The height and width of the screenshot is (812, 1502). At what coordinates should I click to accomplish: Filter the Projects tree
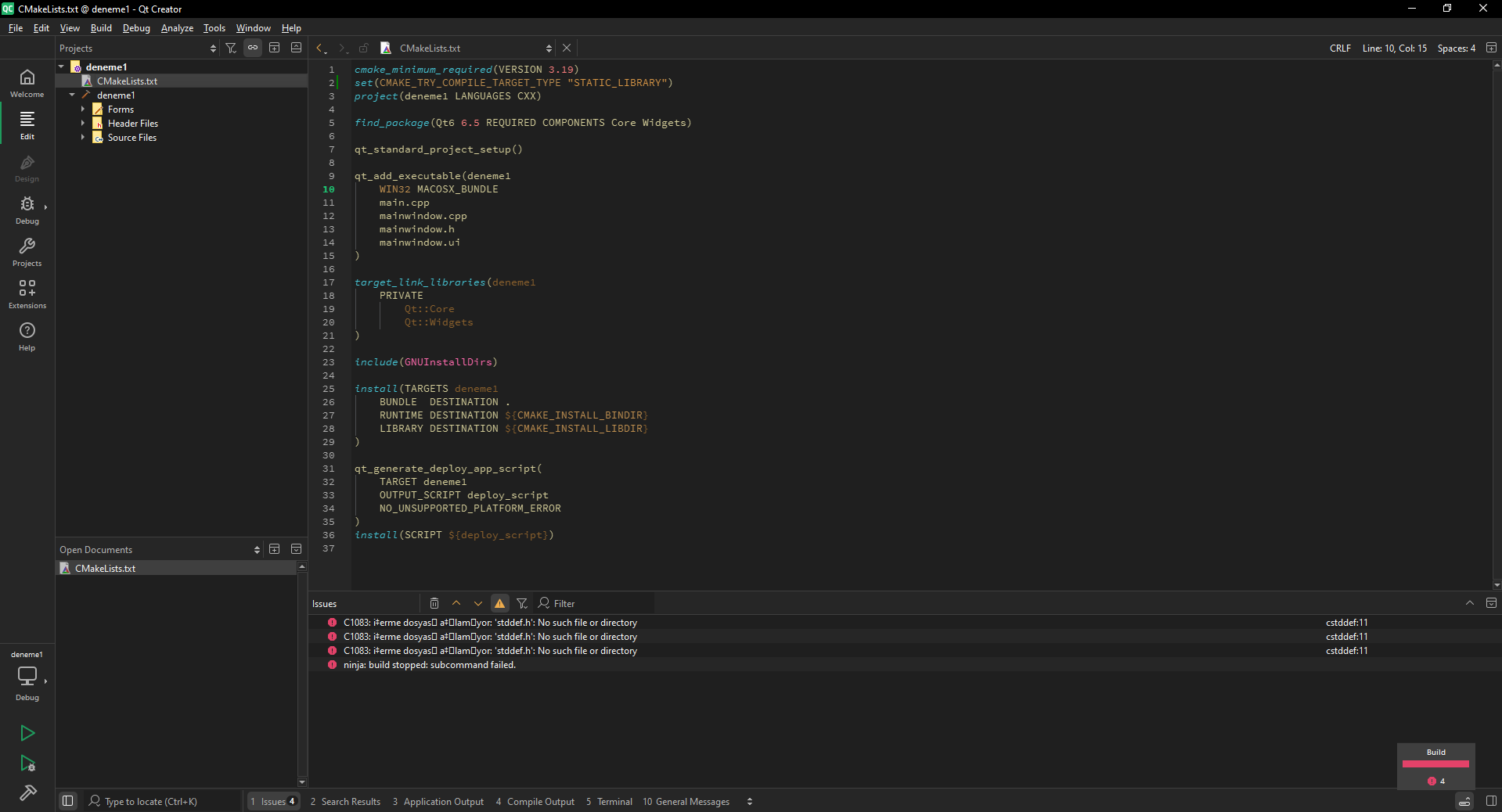pos(231,48)
